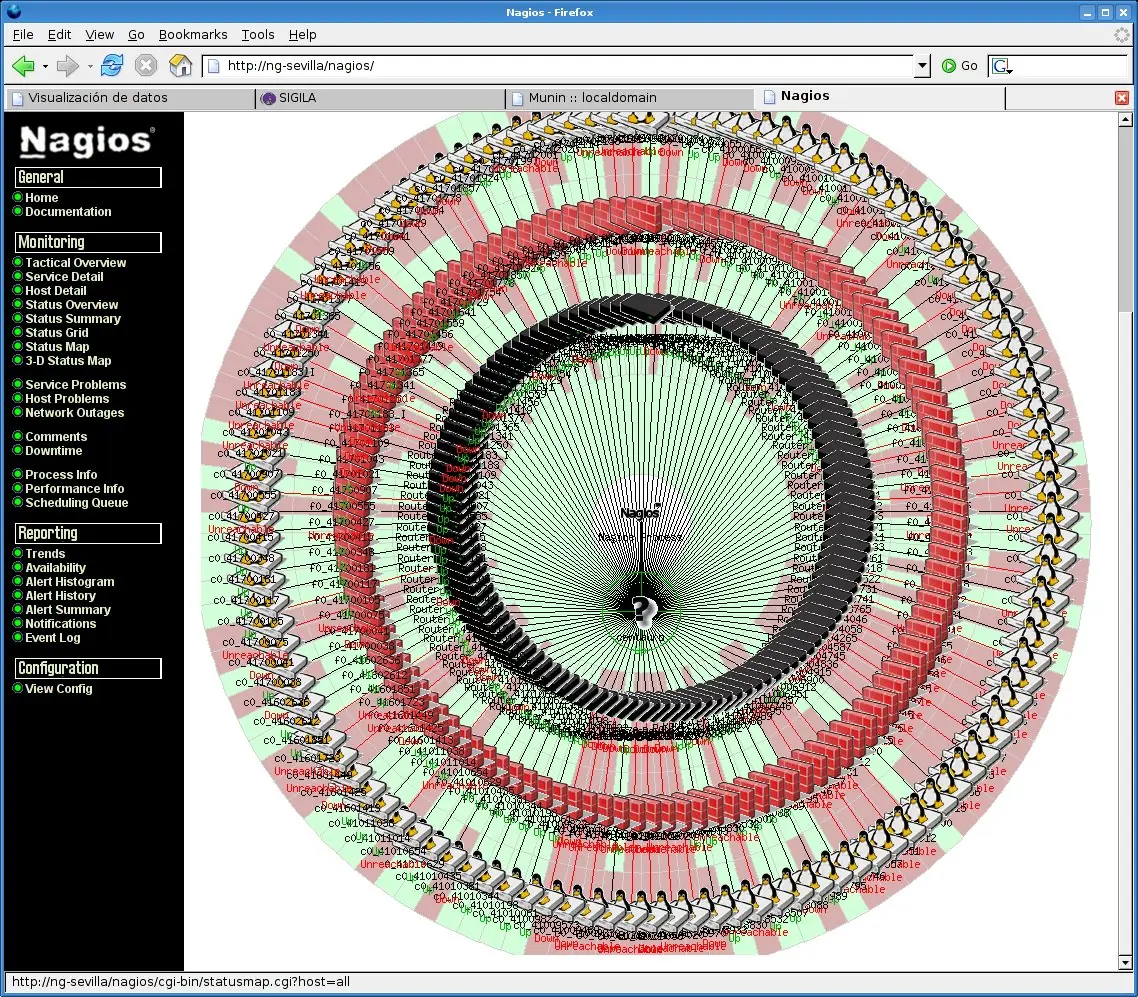Open Process Info
Viewport: 1138px width, 997px height.
[61, 475]
